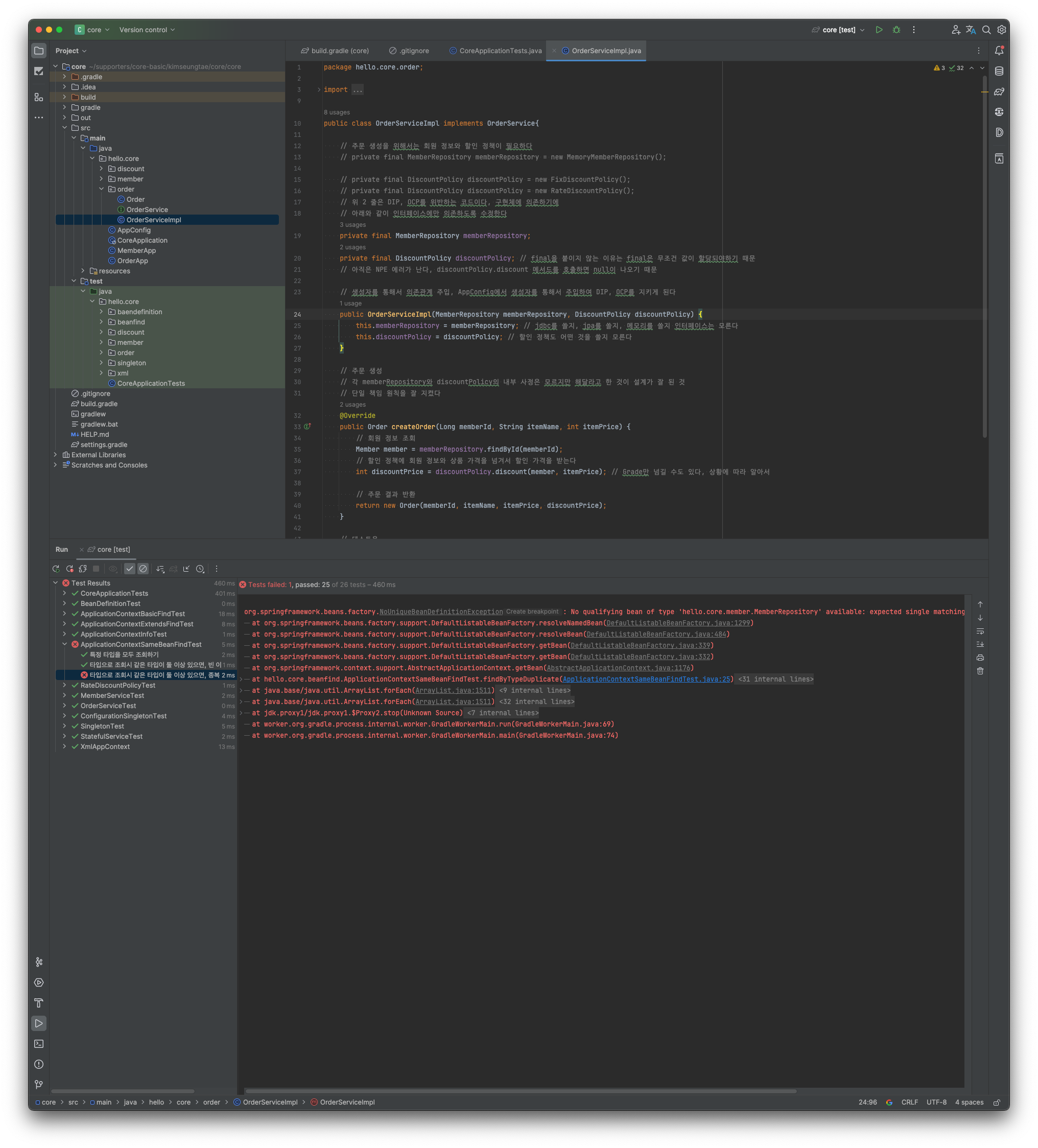Switch to build.gradle (core) tab
1038x1148 pixels.
(x=335, y=51)
